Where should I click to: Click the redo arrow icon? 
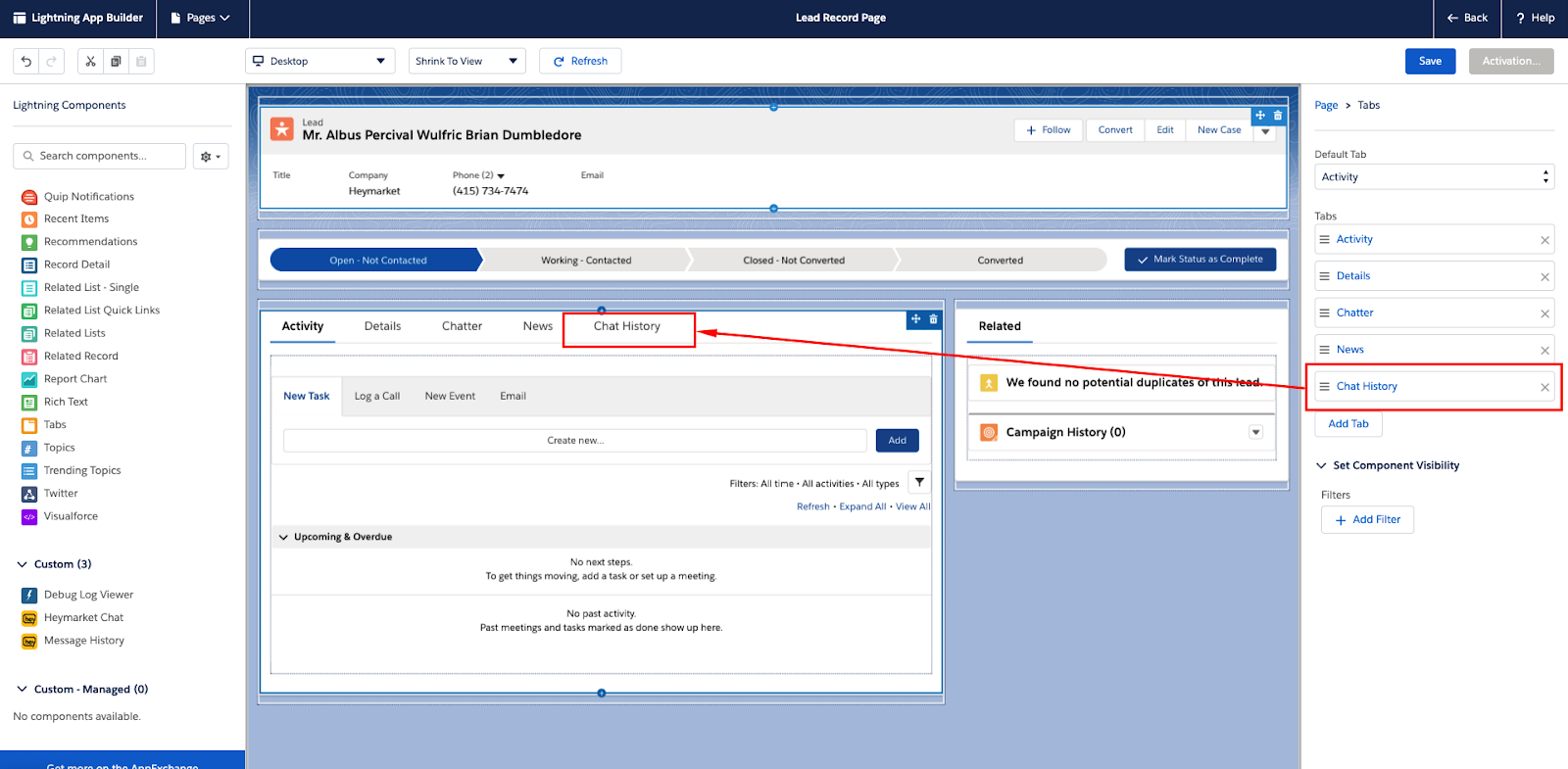click(x=51, y=61)
